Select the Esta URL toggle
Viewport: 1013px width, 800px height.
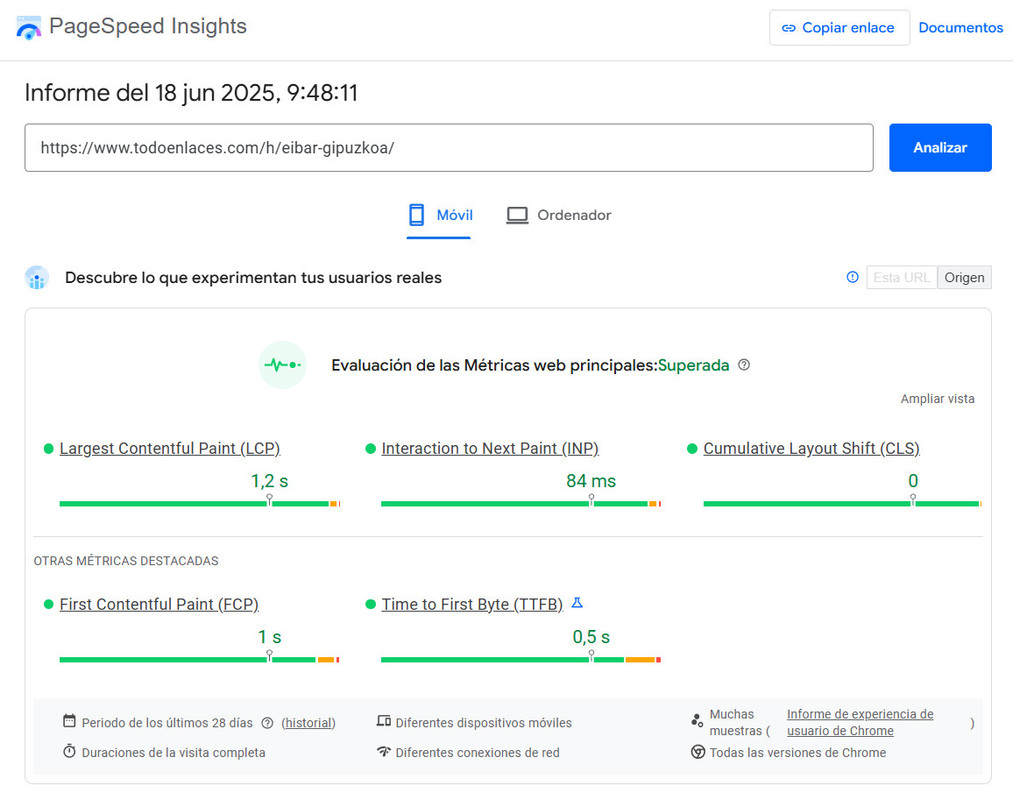(x=901, y=277)
